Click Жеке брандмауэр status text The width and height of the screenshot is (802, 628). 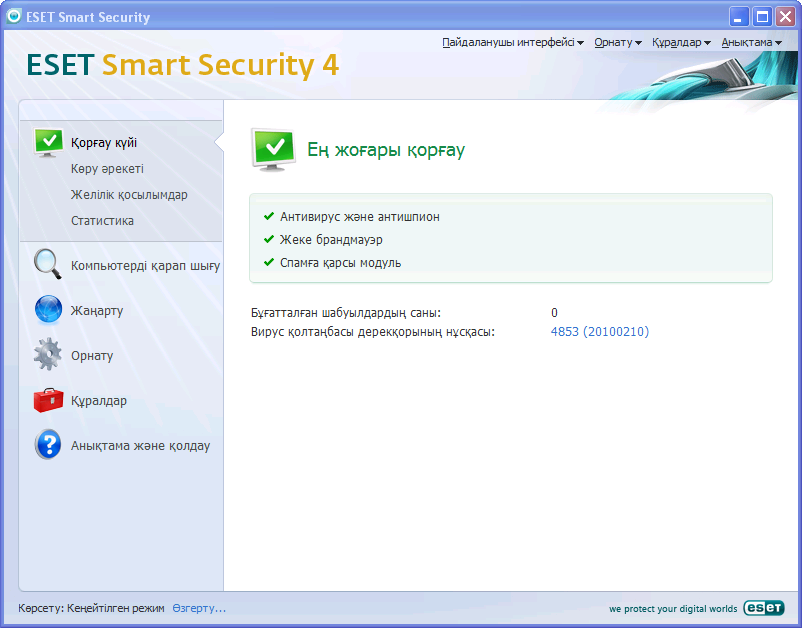coord(331,239)
